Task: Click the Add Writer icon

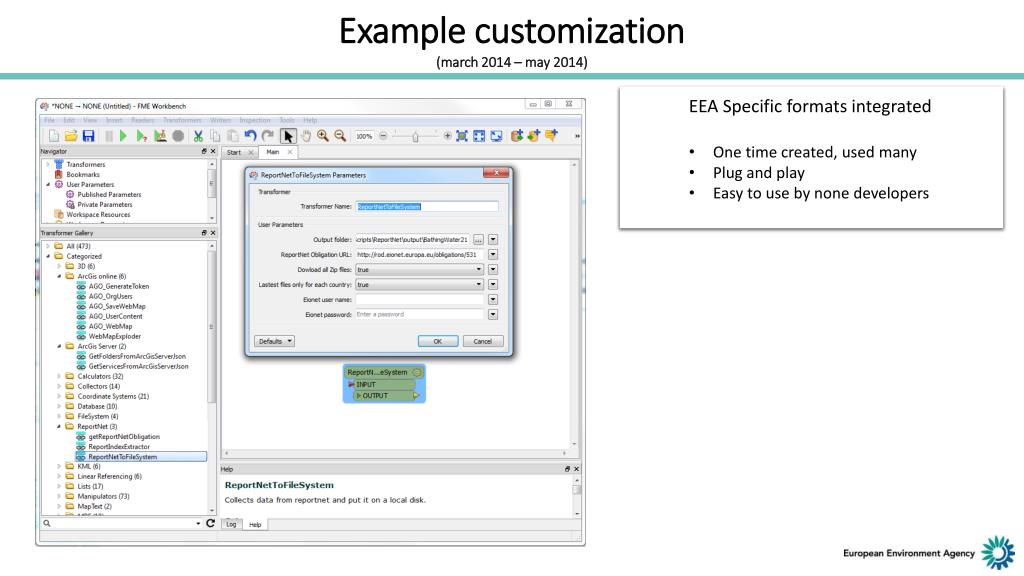Action: (x=534, y=136)
